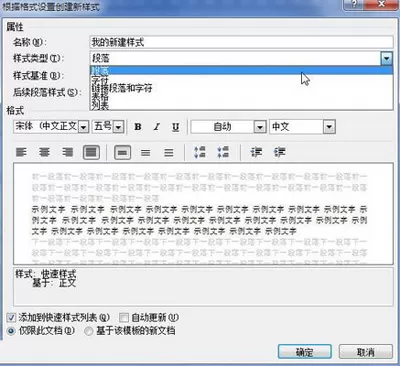Set 1.5 line spacing
The image size is (400, 366).
[x=145, y=153]
